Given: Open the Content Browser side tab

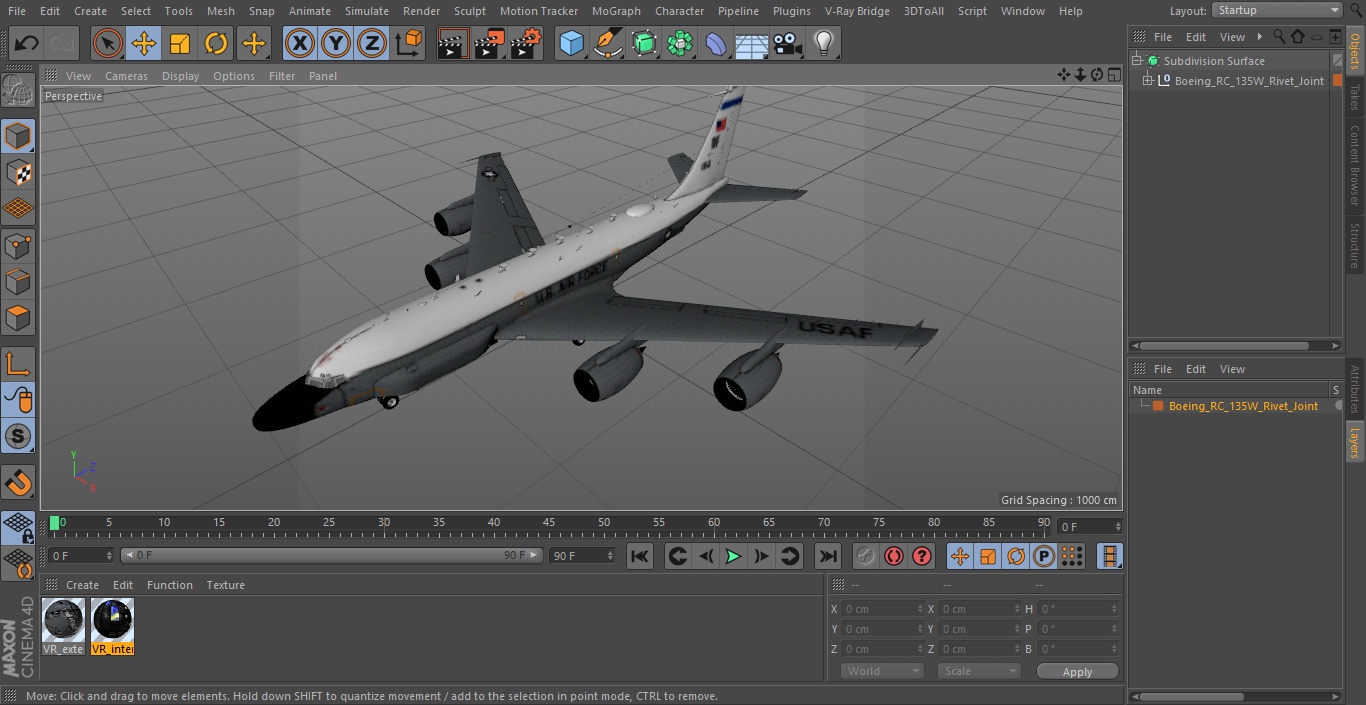Looking at the screenshot, I should (1355, 165).
